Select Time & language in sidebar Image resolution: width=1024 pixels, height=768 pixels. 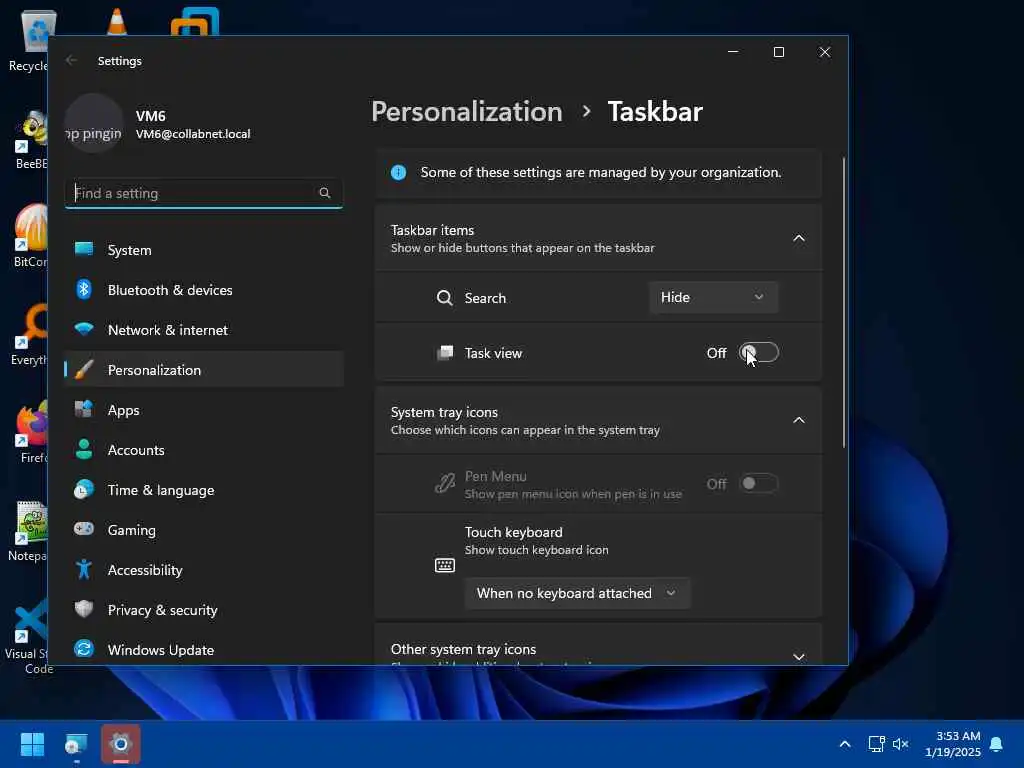(204, 490)
